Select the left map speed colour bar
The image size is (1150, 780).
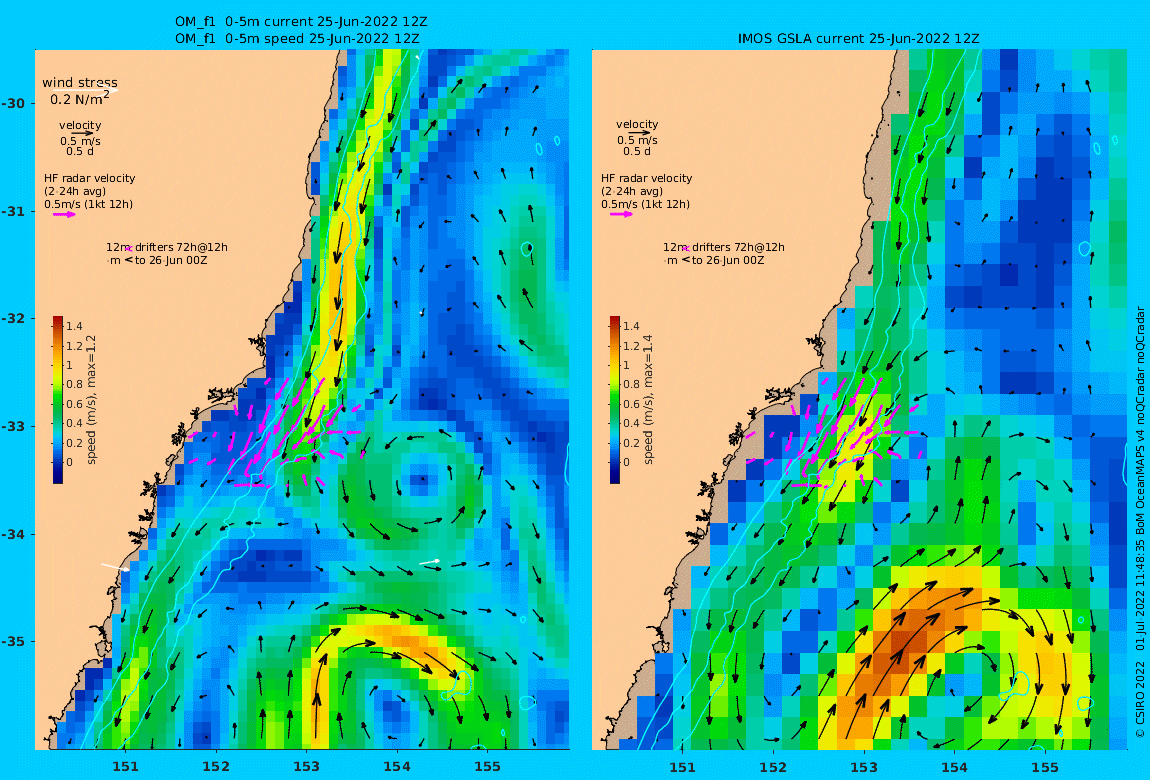[x=58, y=400]
